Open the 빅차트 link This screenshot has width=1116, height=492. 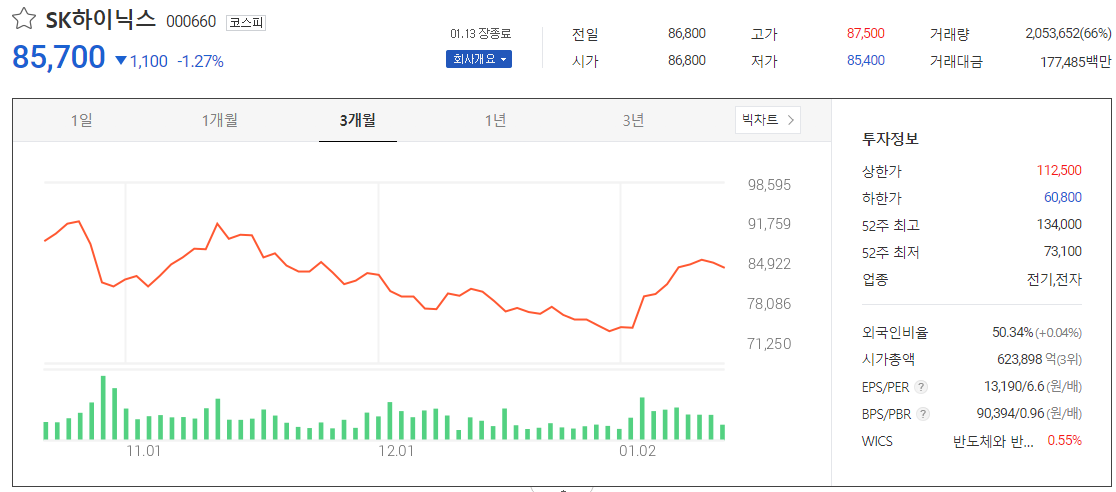pos(768,120)
